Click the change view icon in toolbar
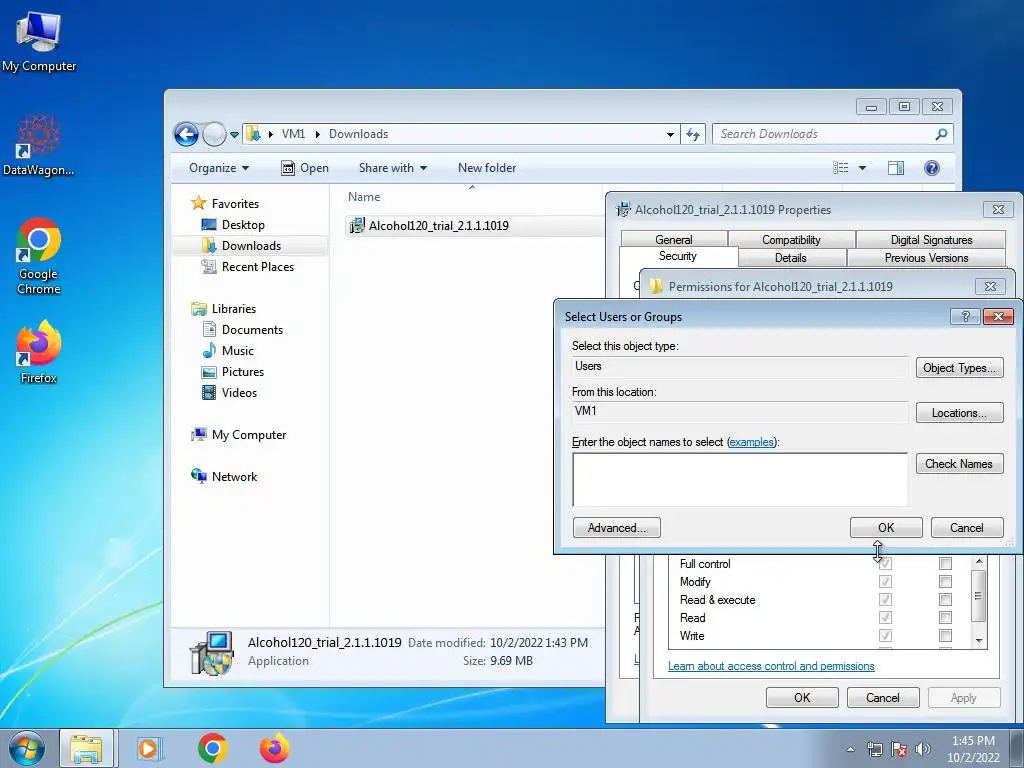The width and height of the screenshot is (1024, 768). click(840, 168)
